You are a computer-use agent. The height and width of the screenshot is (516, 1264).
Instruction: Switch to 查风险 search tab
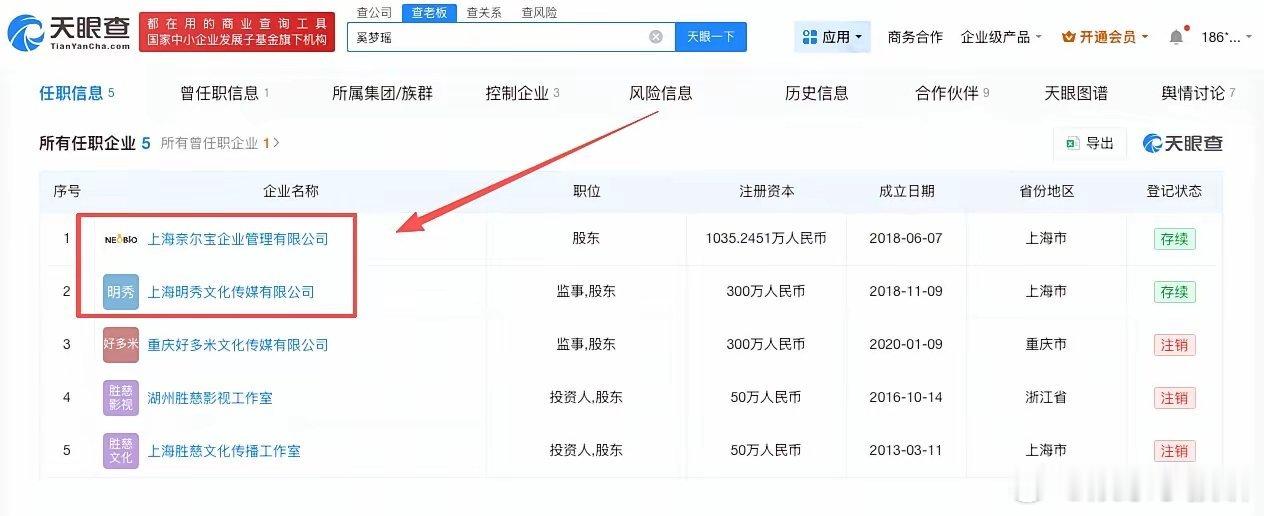[539, 12]
